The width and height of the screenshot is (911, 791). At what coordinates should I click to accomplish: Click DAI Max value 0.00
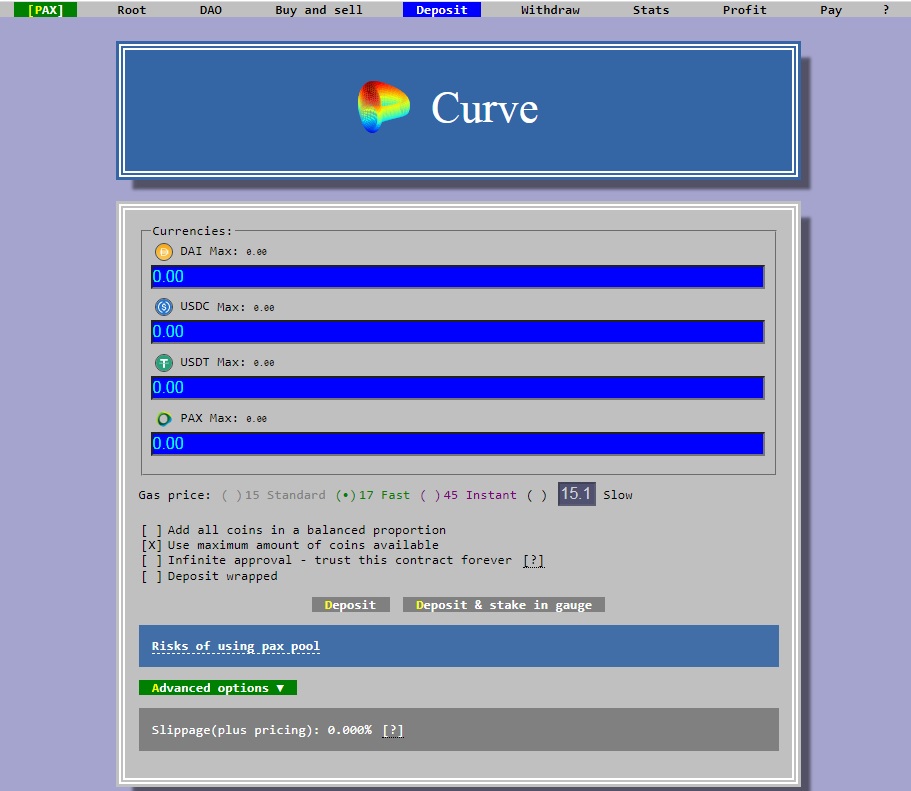tap(256, 252)
